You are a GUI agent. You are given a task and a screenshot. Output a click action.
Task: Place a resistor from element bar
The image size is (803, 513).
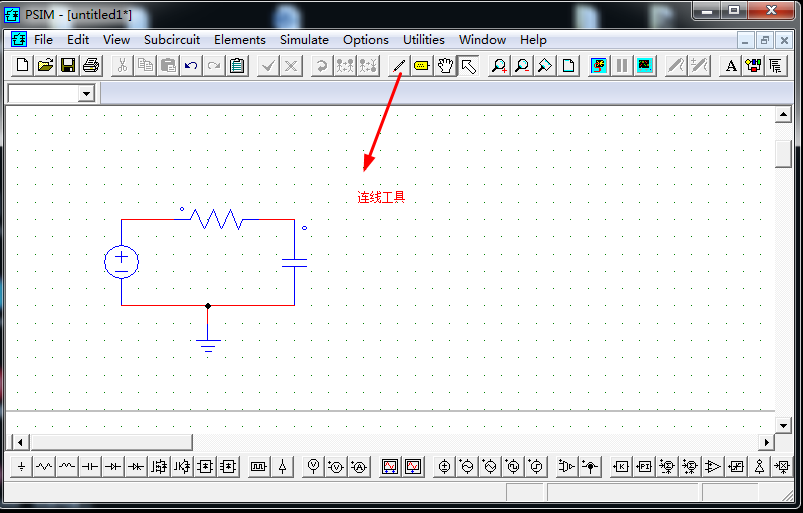(44, 466)
